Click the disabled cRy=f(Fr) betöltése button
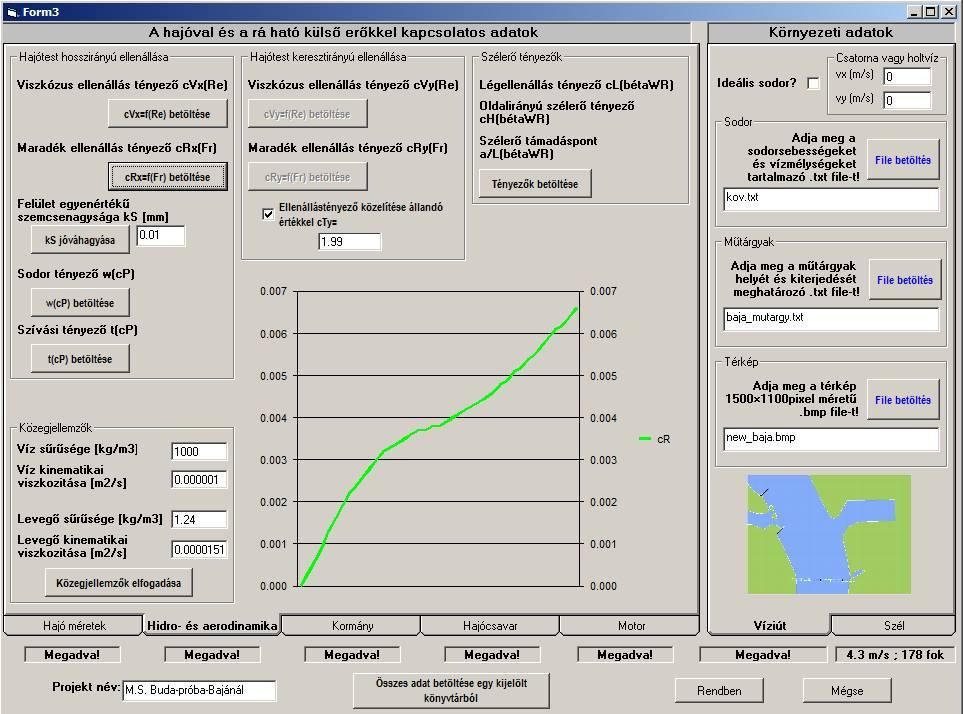This screenshot has height=714, width=963. point(307,177)
